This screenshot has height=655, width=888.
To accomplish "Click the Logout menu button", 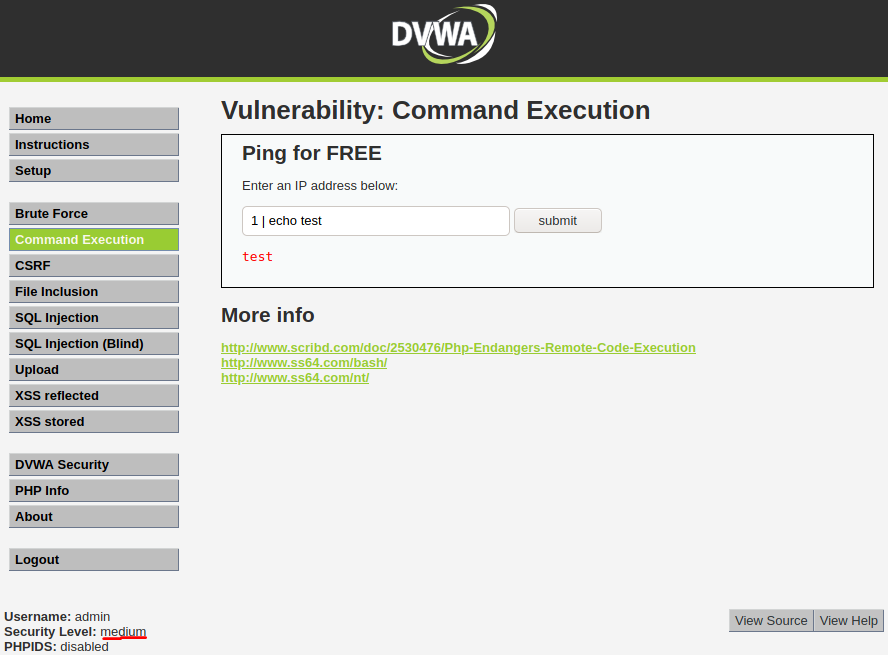I will [94, 560].
